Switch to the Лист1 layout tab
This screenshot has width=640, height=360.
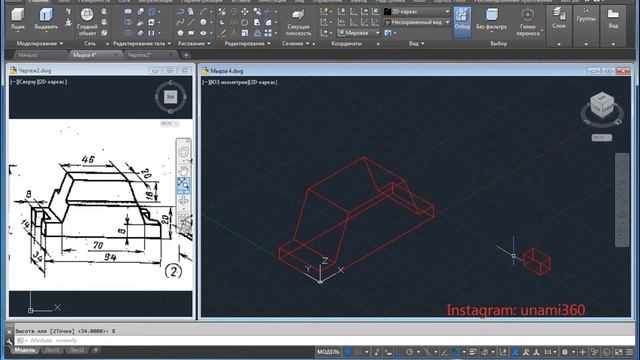(52, 350)
